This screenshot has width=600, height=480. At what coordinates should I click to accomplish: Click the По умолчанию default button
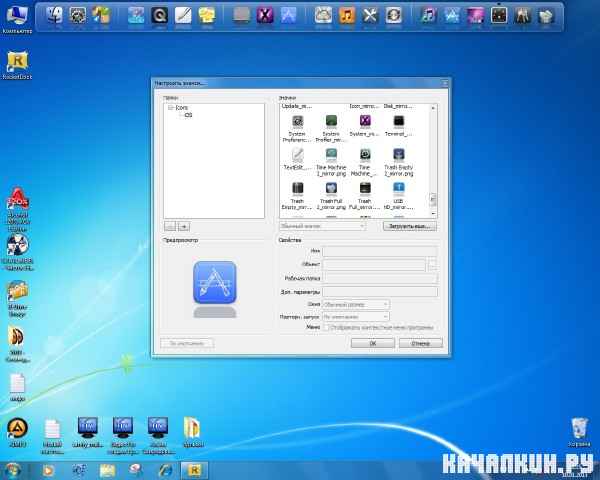tap(187, 343)
